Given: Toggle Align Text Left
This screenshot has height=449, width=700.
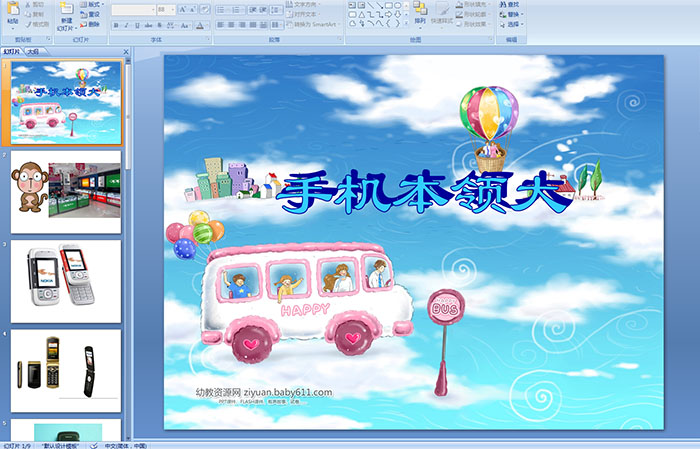Looking at the screenshot, I should point(221,25).
